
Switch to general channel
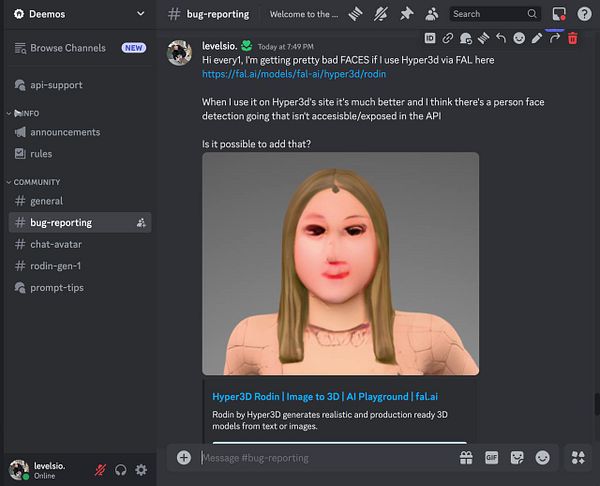pos(80,201)
